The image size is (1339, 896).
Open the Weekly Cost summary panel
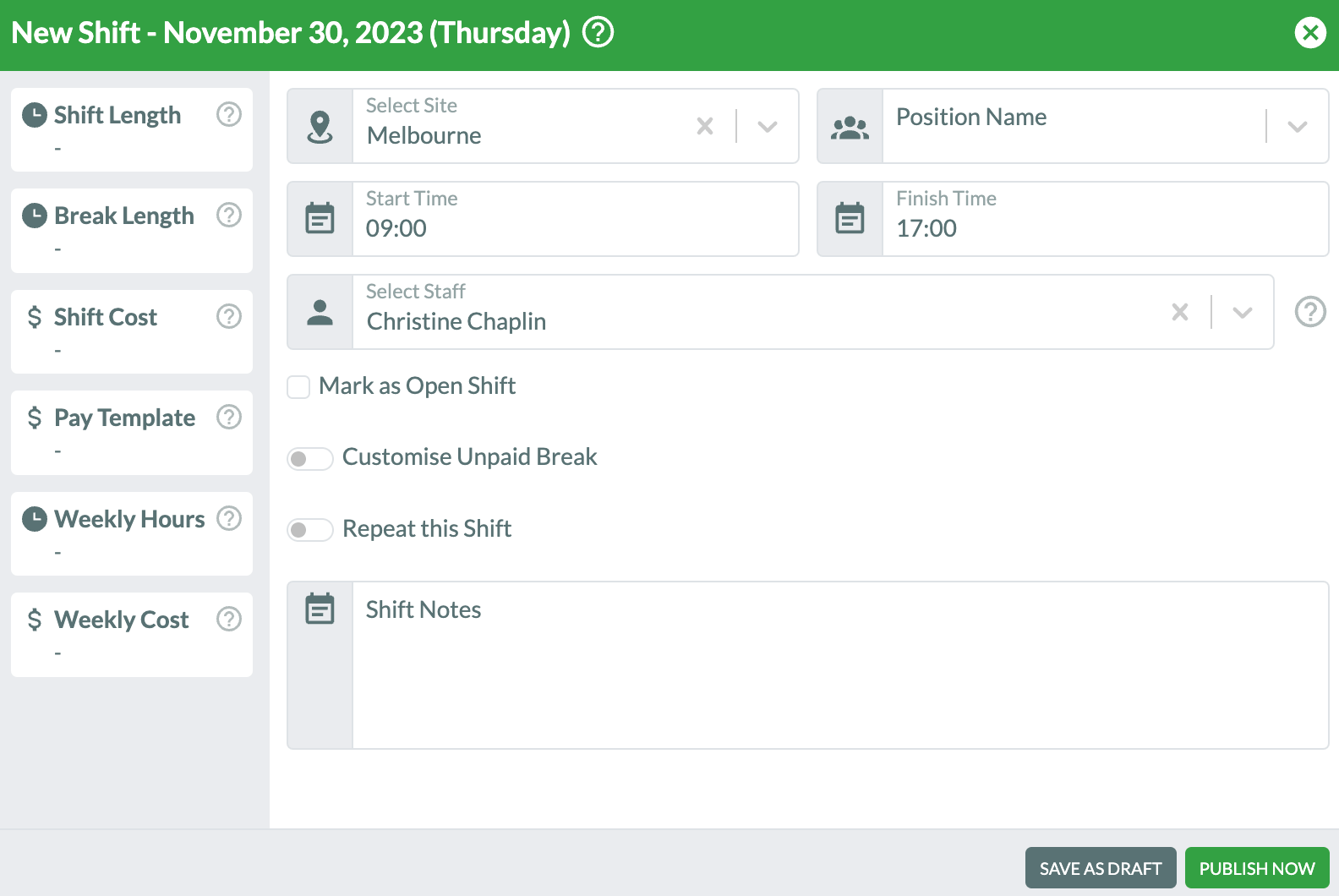[131, 634]
